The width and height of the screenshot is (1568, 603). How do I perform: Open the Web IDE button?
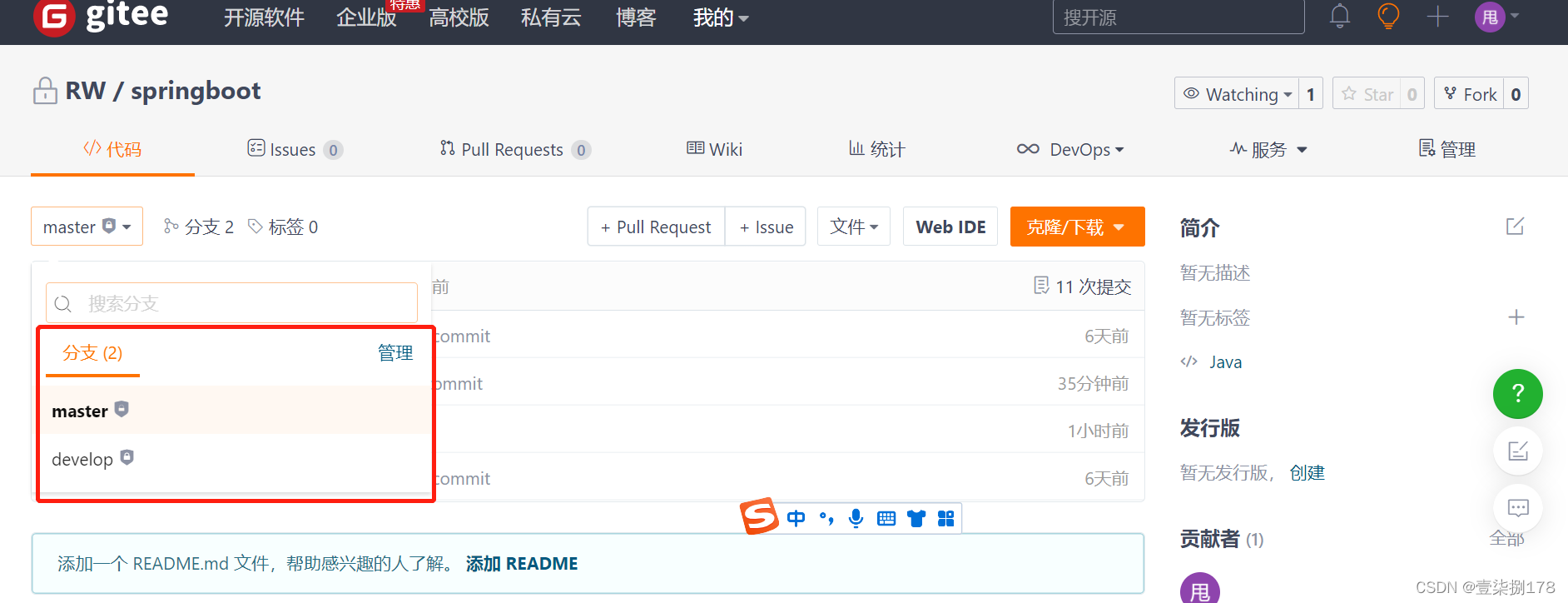click(950, 227)
